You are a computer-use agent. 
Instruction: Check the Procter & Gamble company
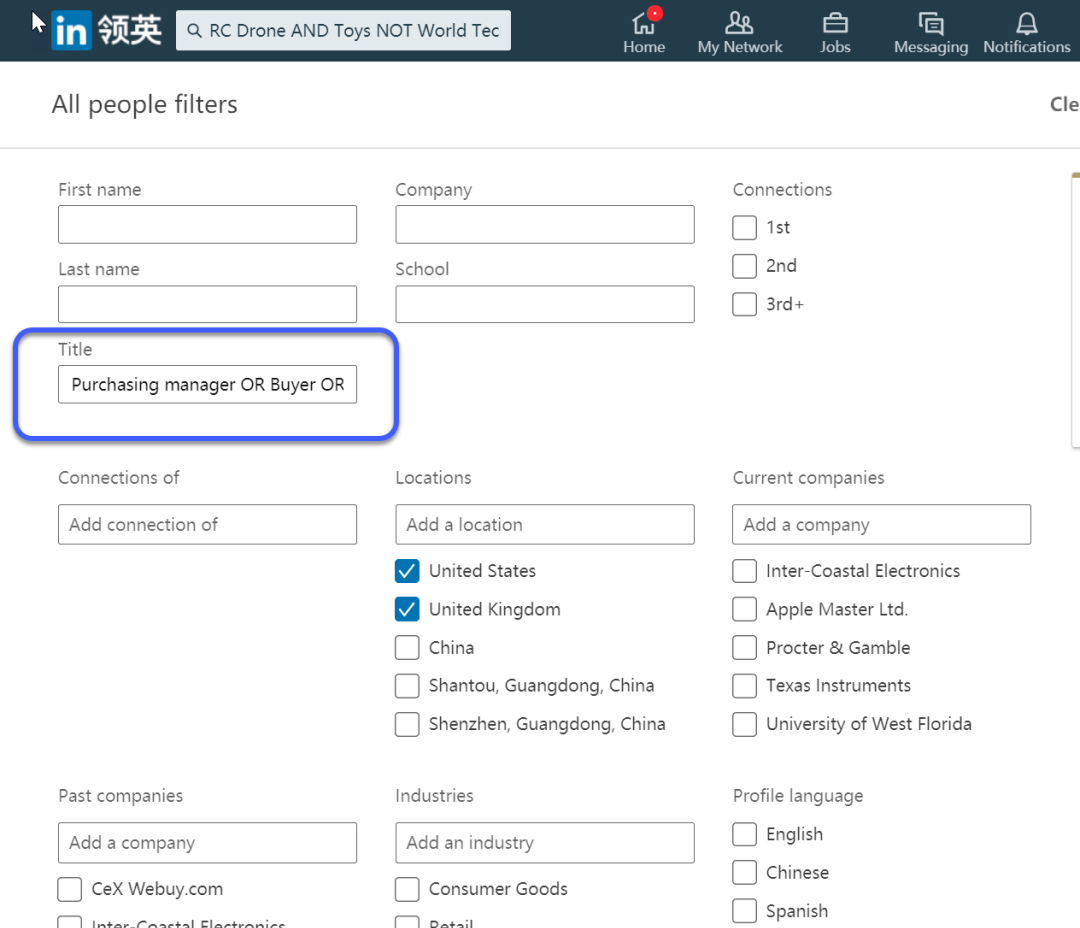(x=744, y=648)
